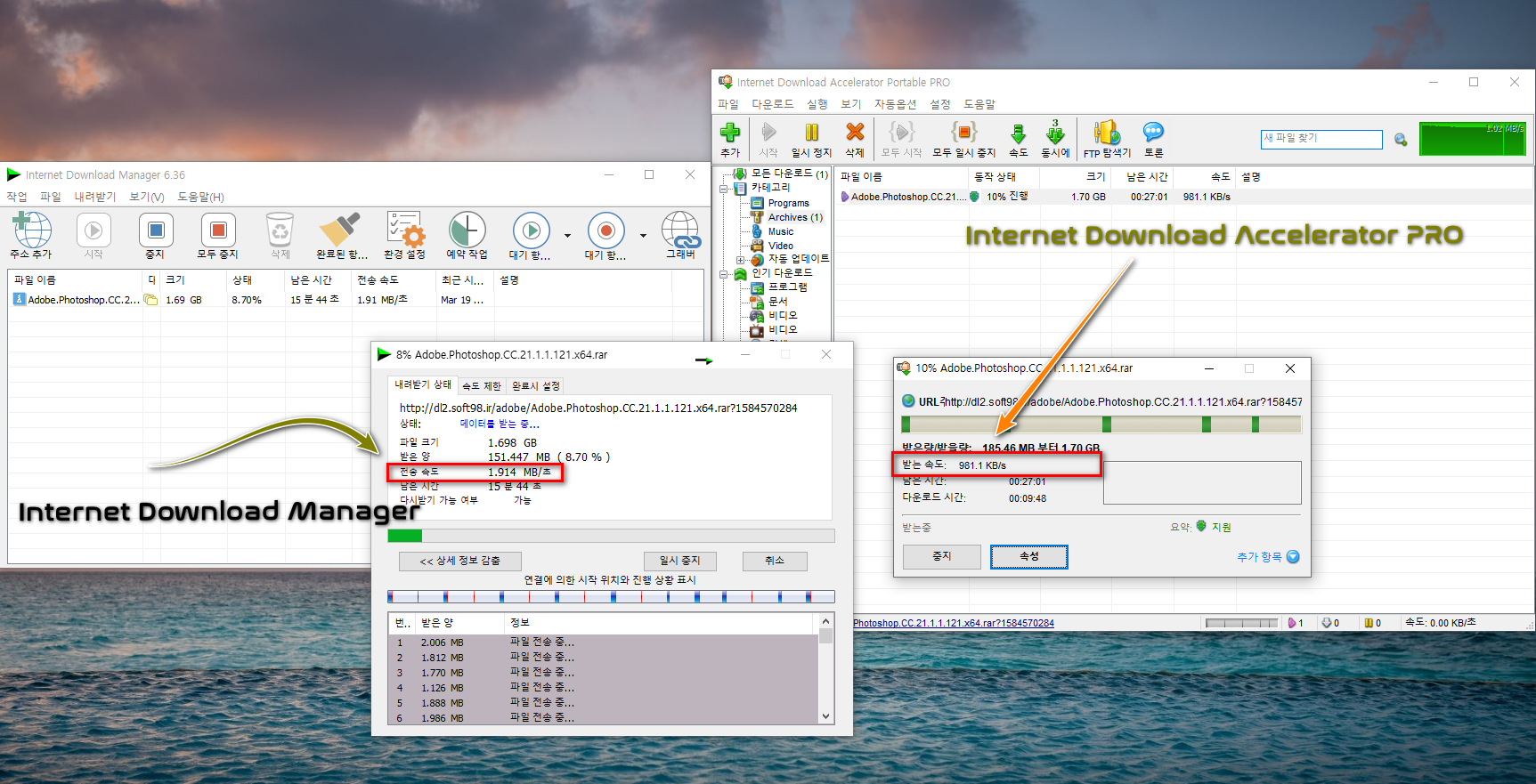Click the greyed 시작 (Resume) icon in IDM toolbar
This screenshot has height=784, width=1536.
[93, 230]
